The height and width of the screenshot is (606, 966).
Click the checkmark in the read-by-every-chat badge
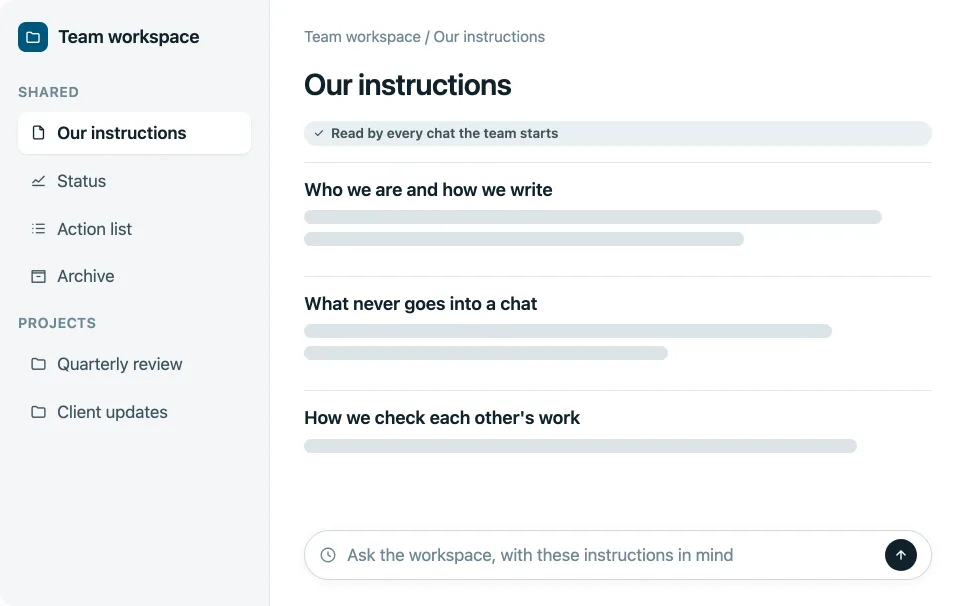coord(319,133)
